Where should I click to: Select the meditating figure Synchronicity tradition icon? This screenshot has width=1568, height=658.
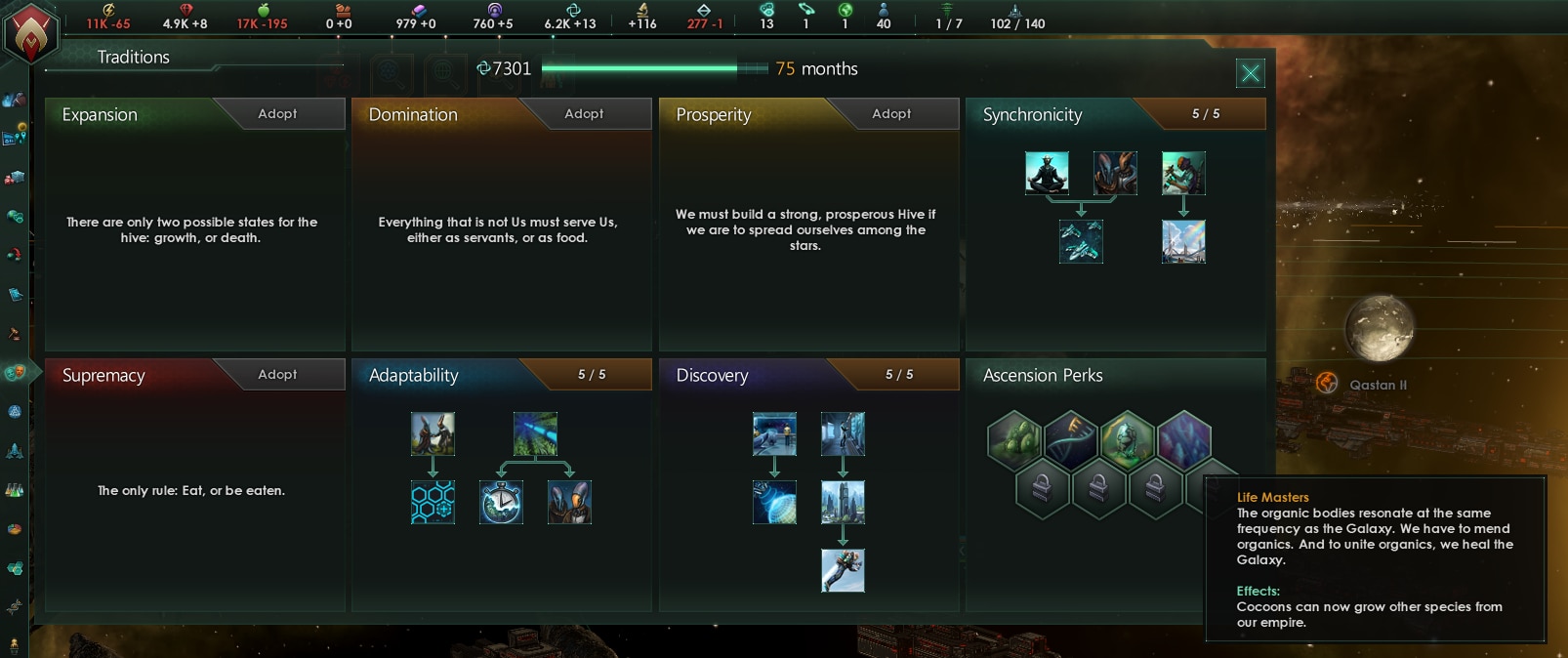[1047, 173]
